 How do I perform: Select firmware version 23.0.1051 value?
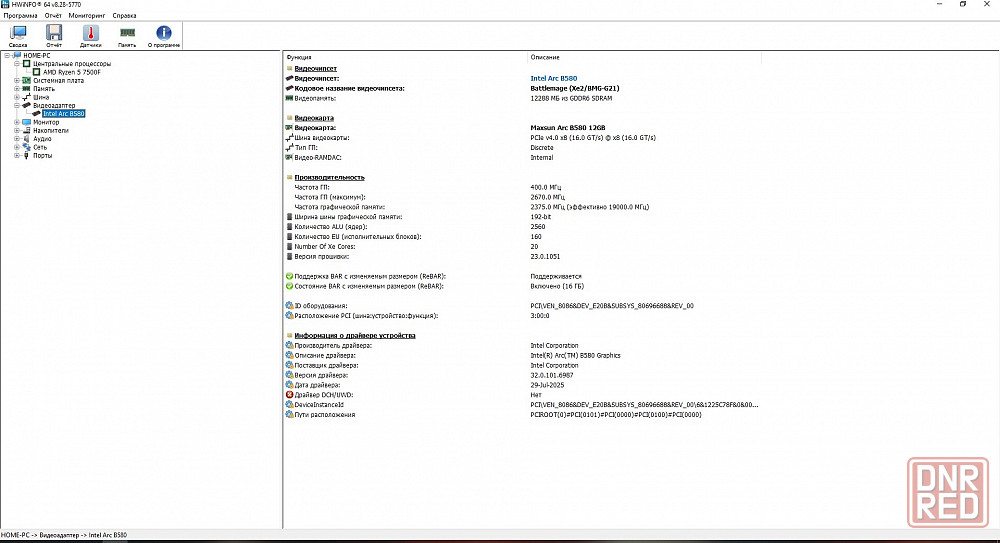(x=545, y=257)
